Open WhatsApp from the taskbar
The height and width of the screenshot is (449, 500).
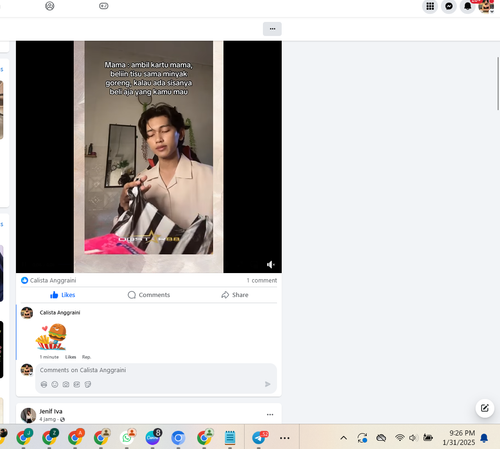click(127, 437)
